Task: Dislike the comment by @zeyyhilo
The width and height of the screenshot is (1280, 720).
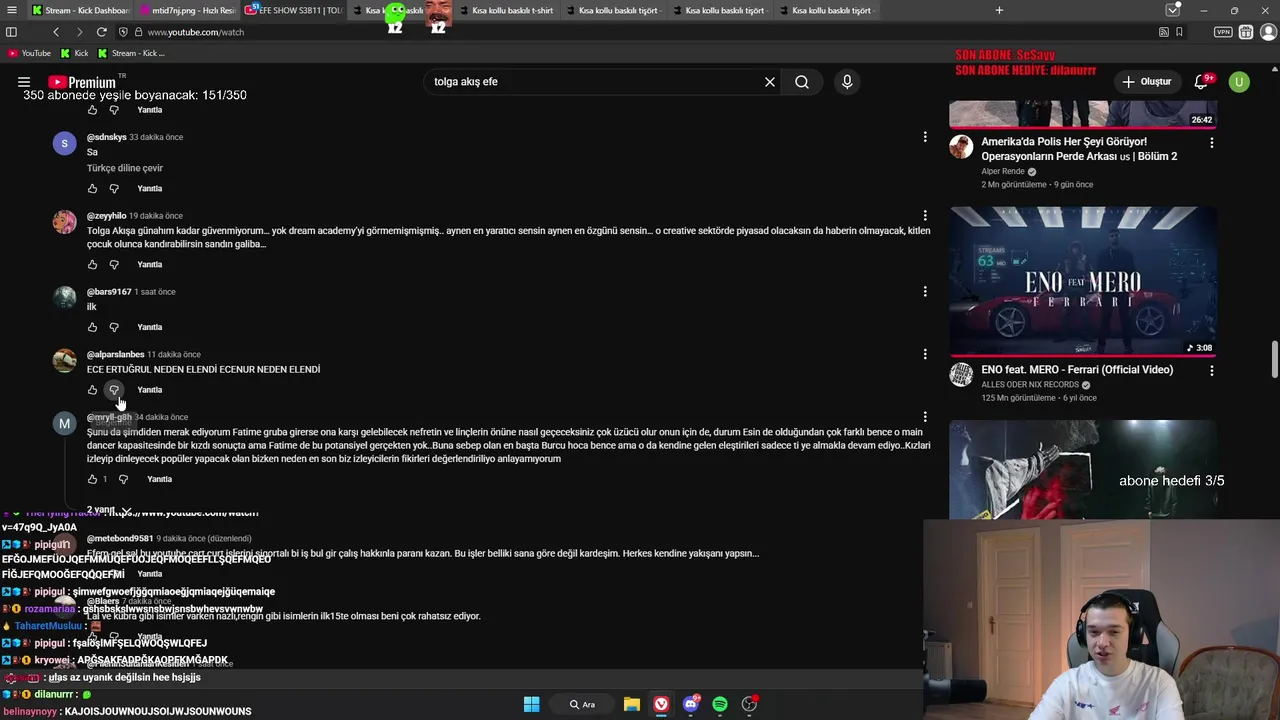Action: point(114,264)
